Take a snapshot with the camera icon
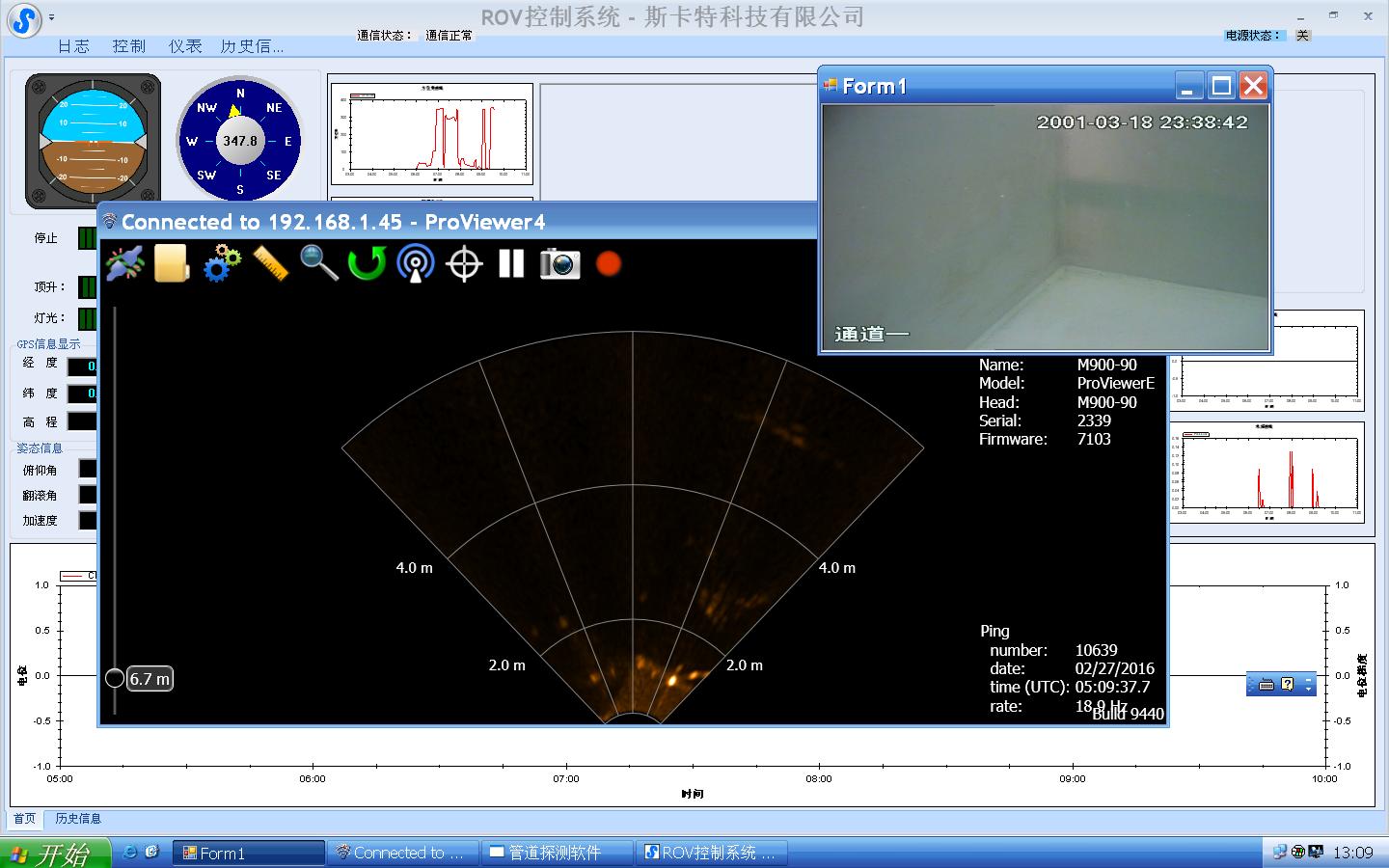1389x868 pixels. point(559,263)
